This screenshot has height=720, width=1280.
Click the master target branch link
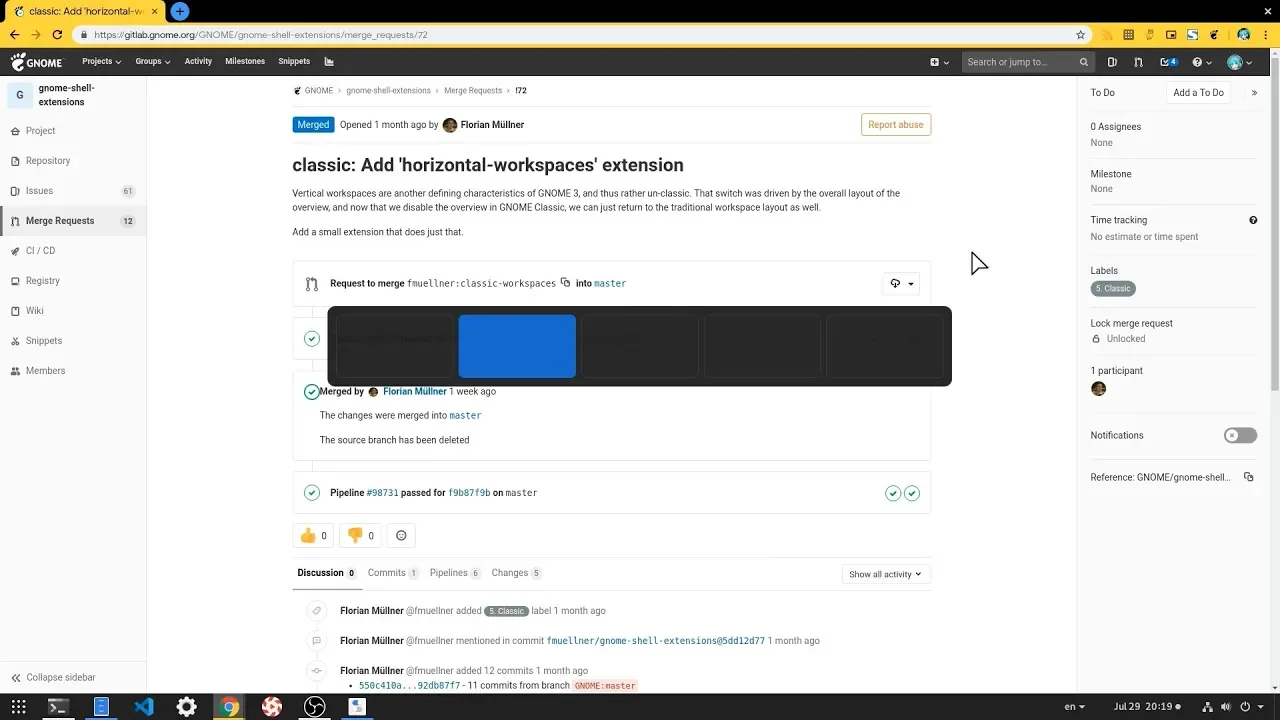click(x=610, y=284)
